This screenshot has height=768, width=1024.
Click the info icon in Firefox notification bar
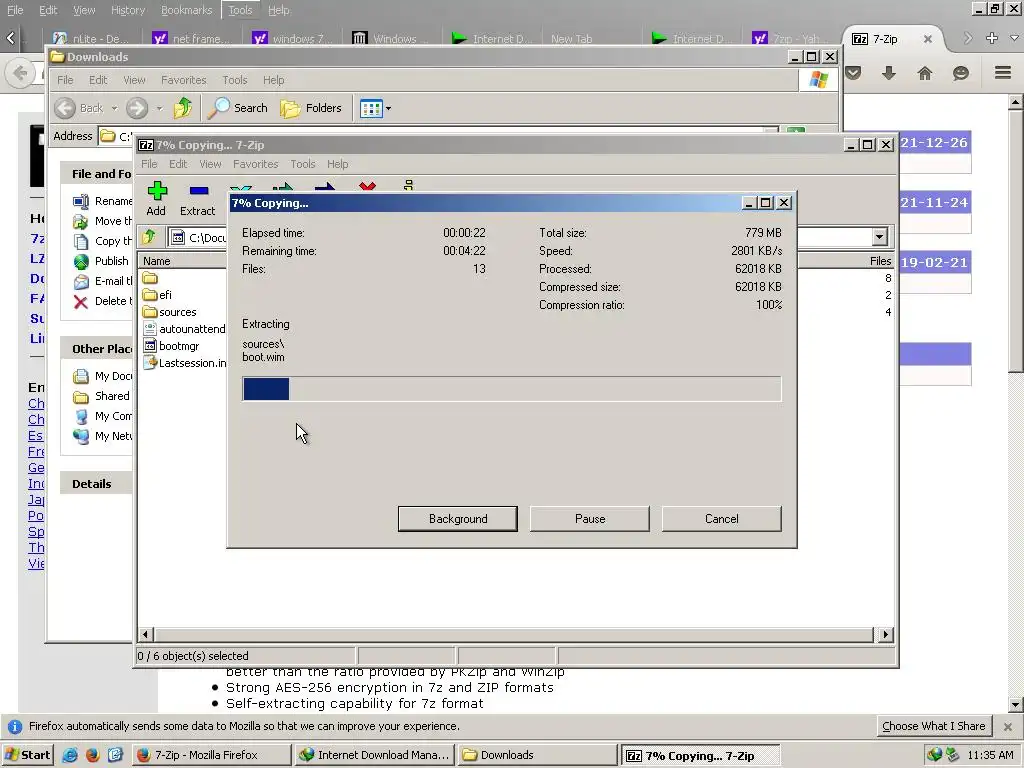click(14, 726)
